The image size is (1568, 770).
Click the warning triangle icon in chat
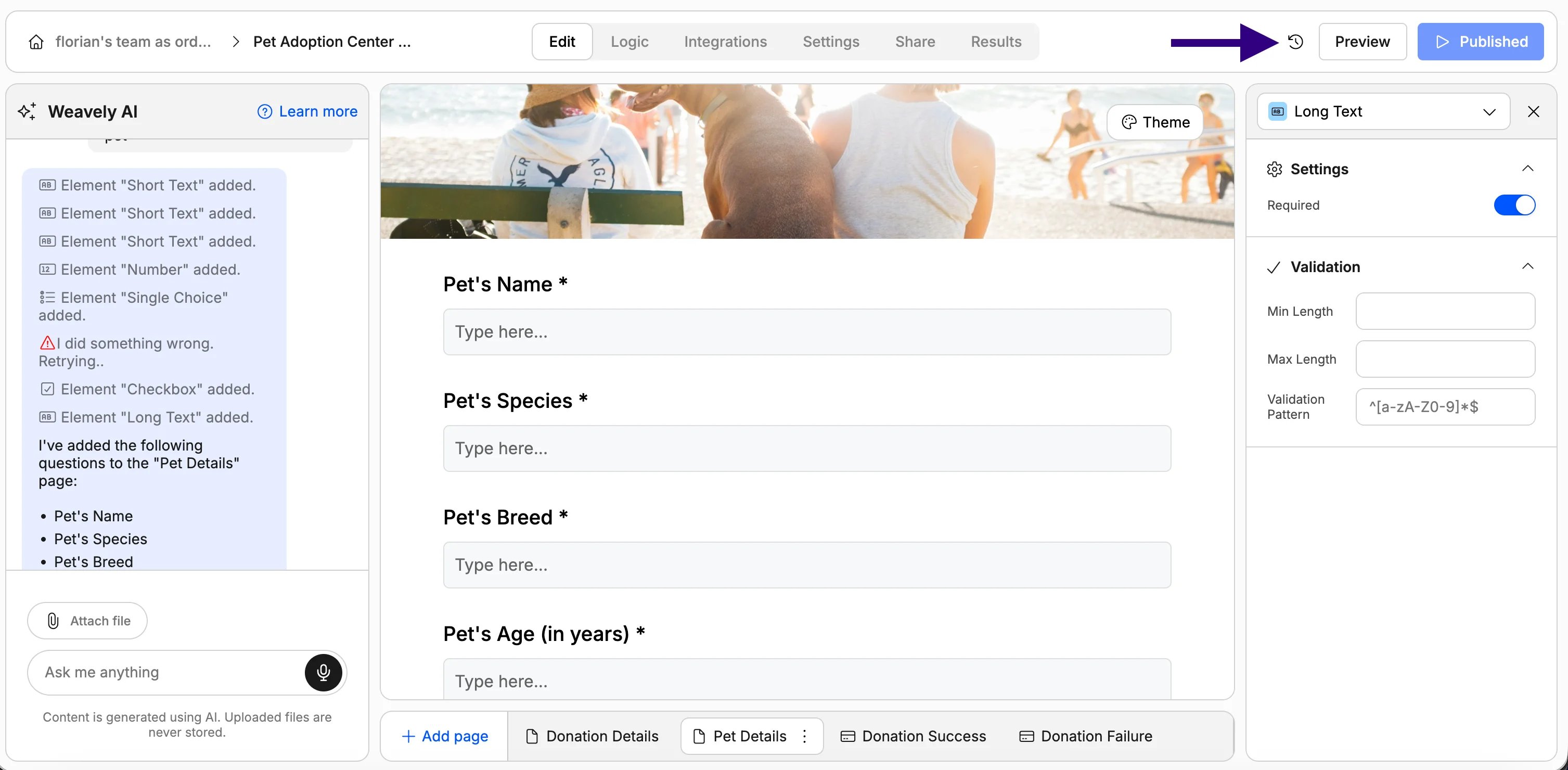(47, 343)
